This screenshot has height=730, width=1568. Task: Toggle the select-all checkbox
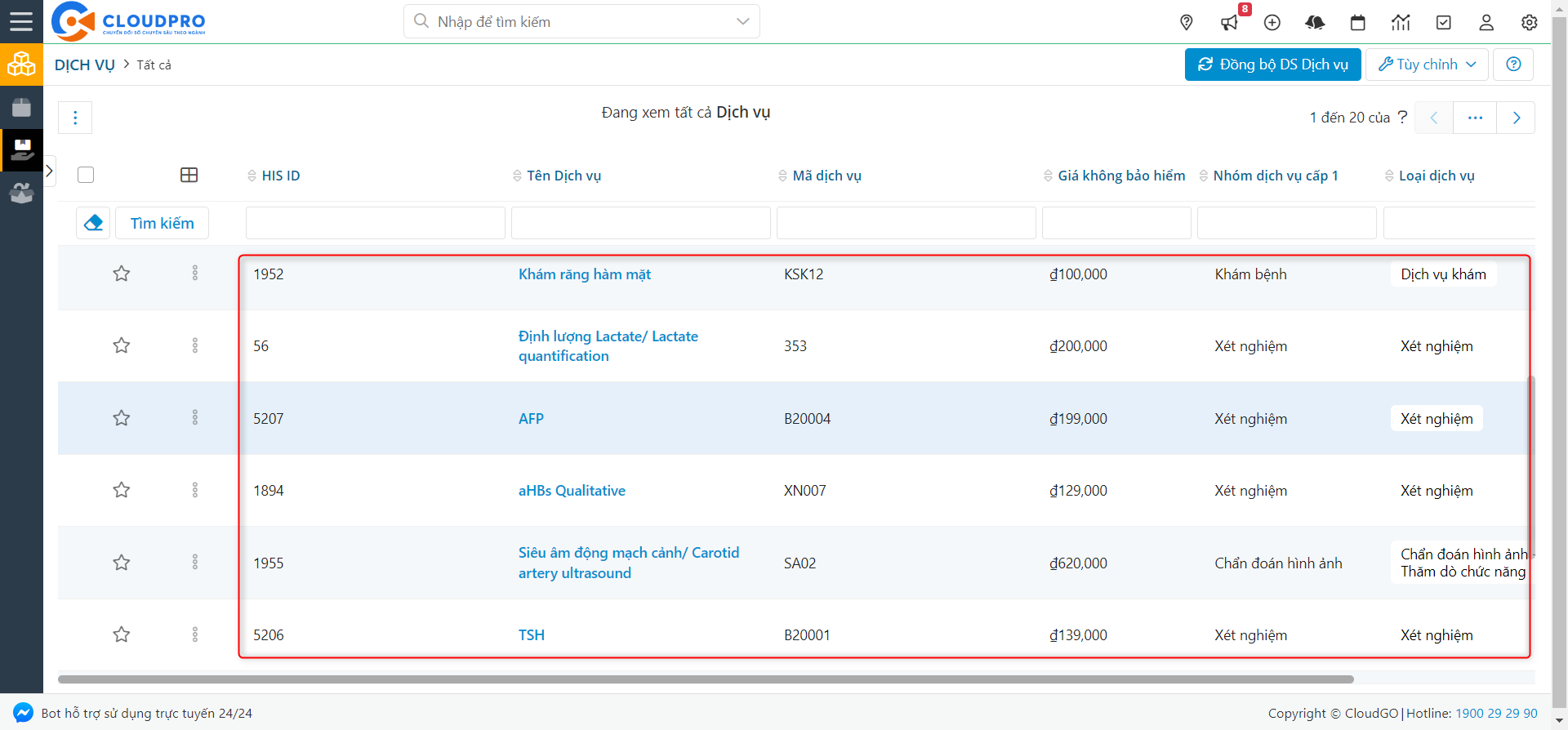(86, 175)
